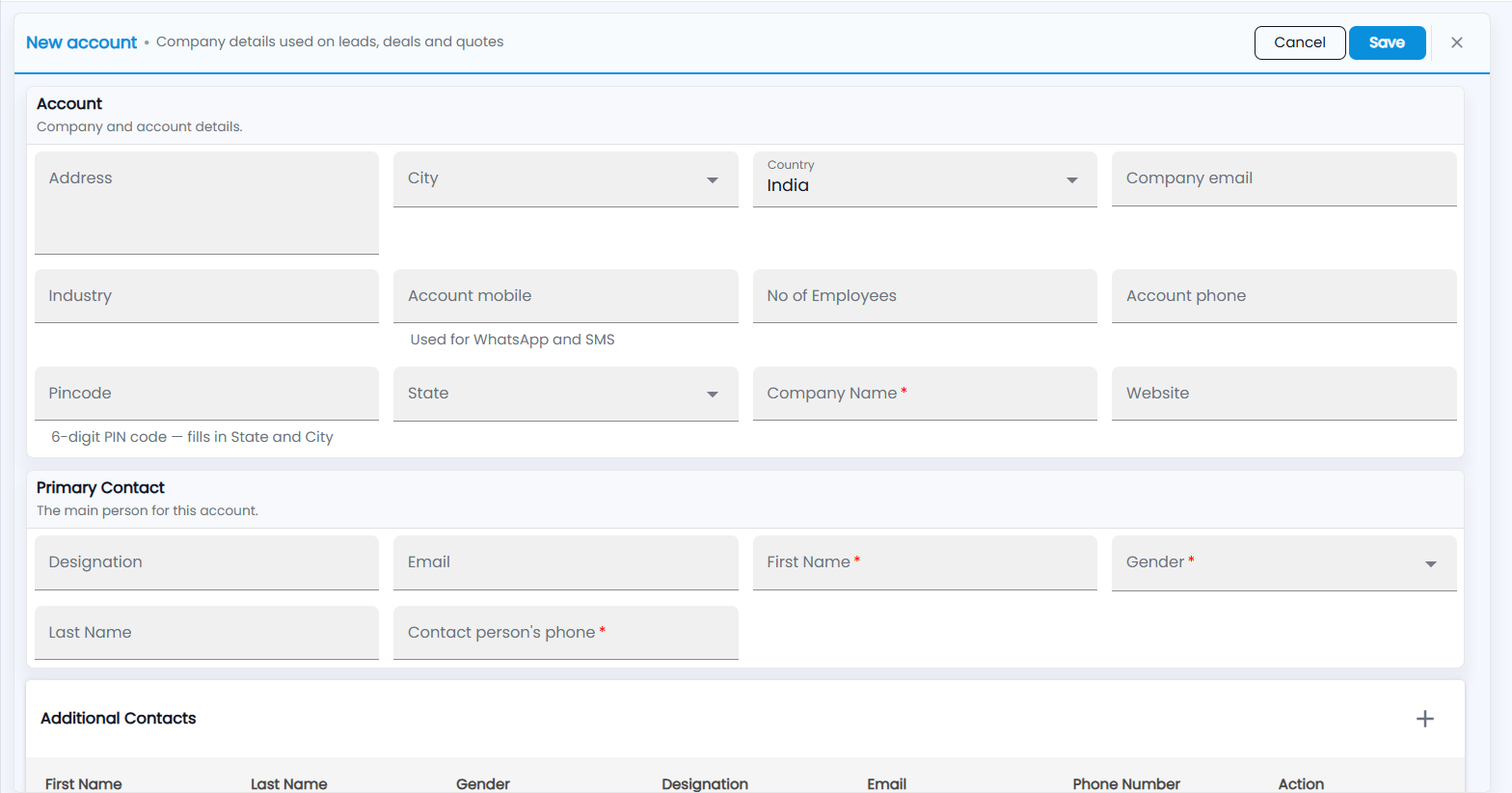The image size is (1512, 793).
Task: Click the First Name required field
Action: 925,562
